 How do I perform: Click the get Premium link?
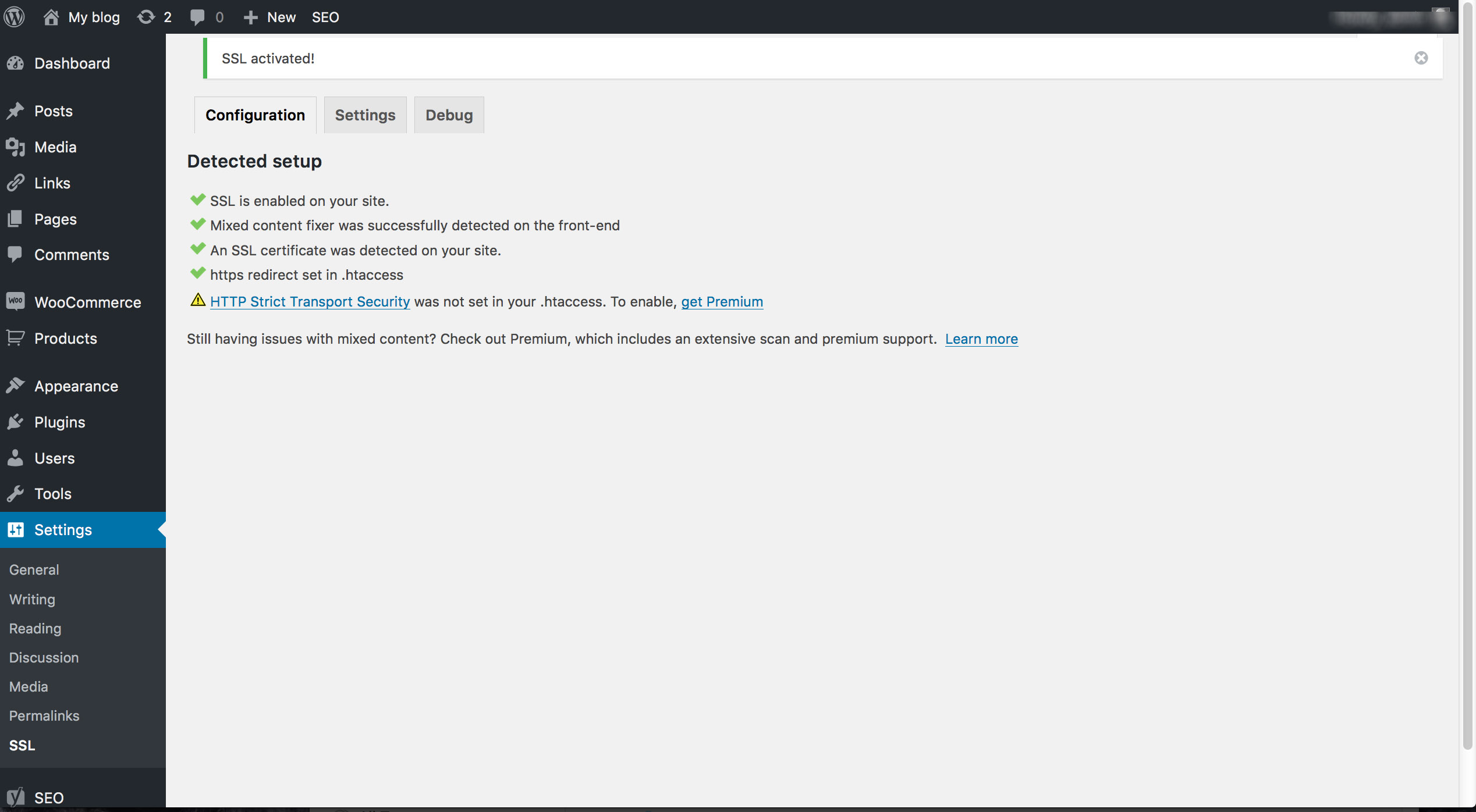[x=722, y=301]
